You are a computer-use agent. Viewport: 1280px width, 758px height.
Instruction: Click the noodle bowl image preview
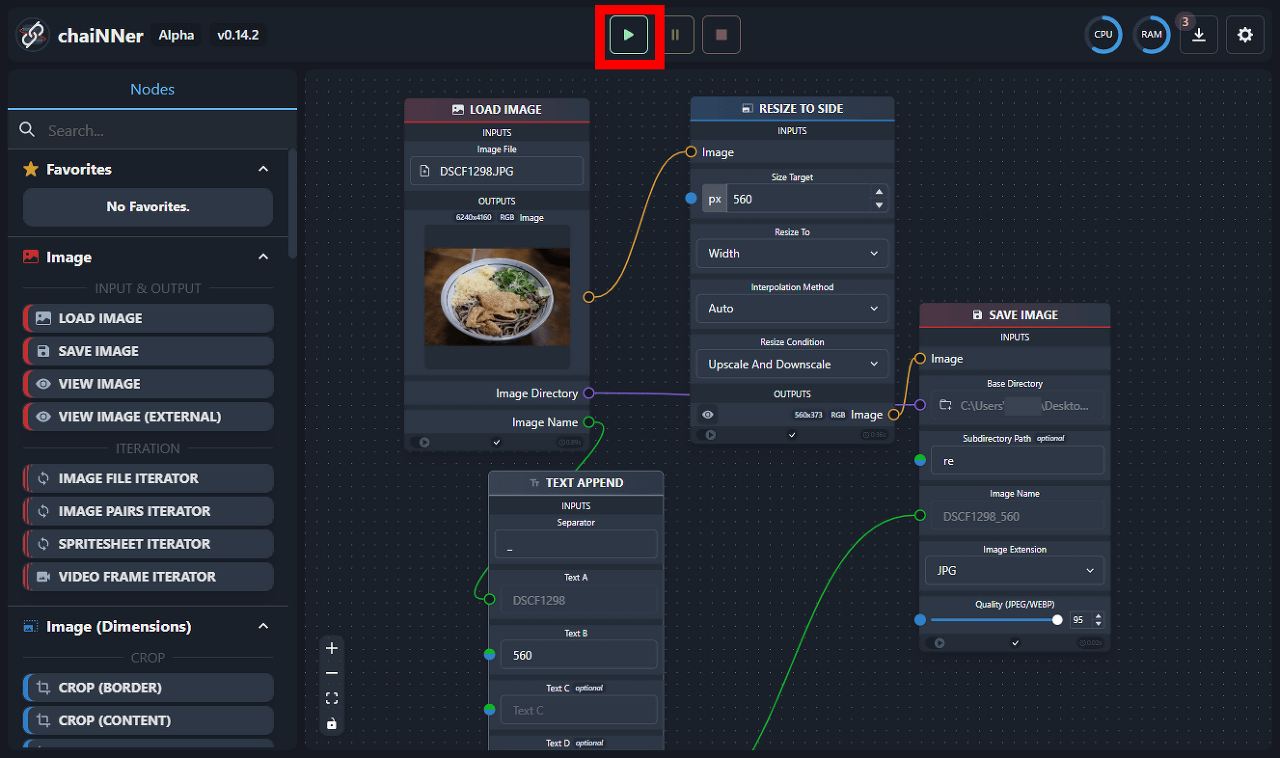pyautogui.click(x=497, y=297)
